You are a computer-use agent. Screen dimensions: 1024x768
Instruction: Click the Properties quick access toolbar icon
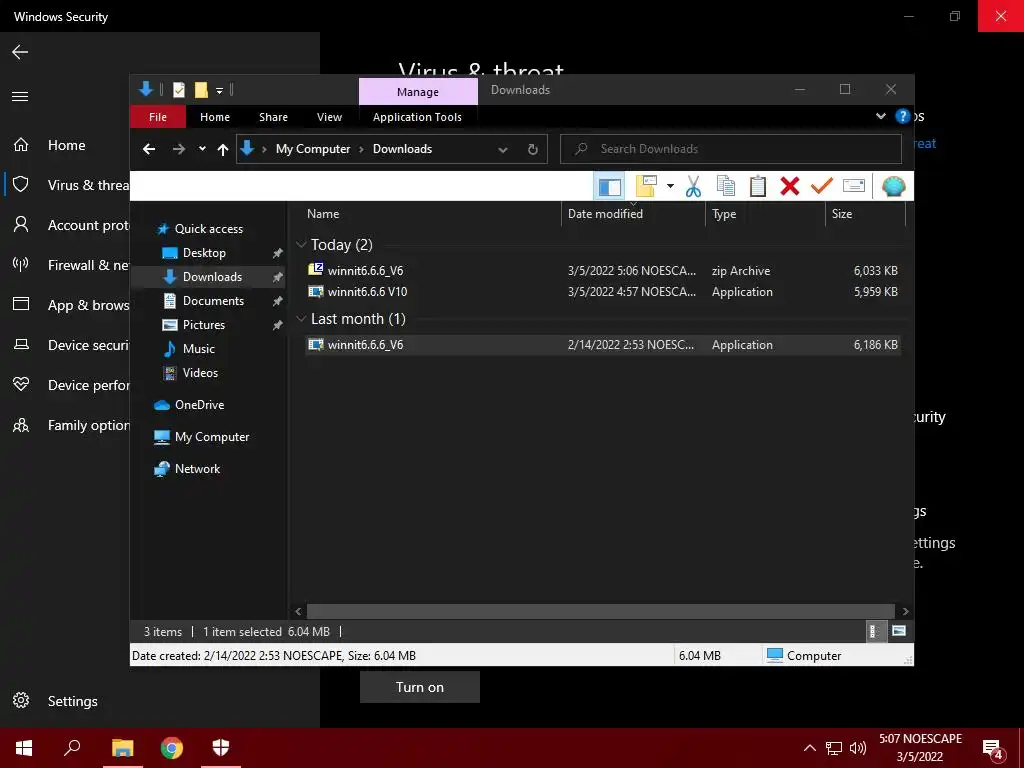[x=178, y=89]
